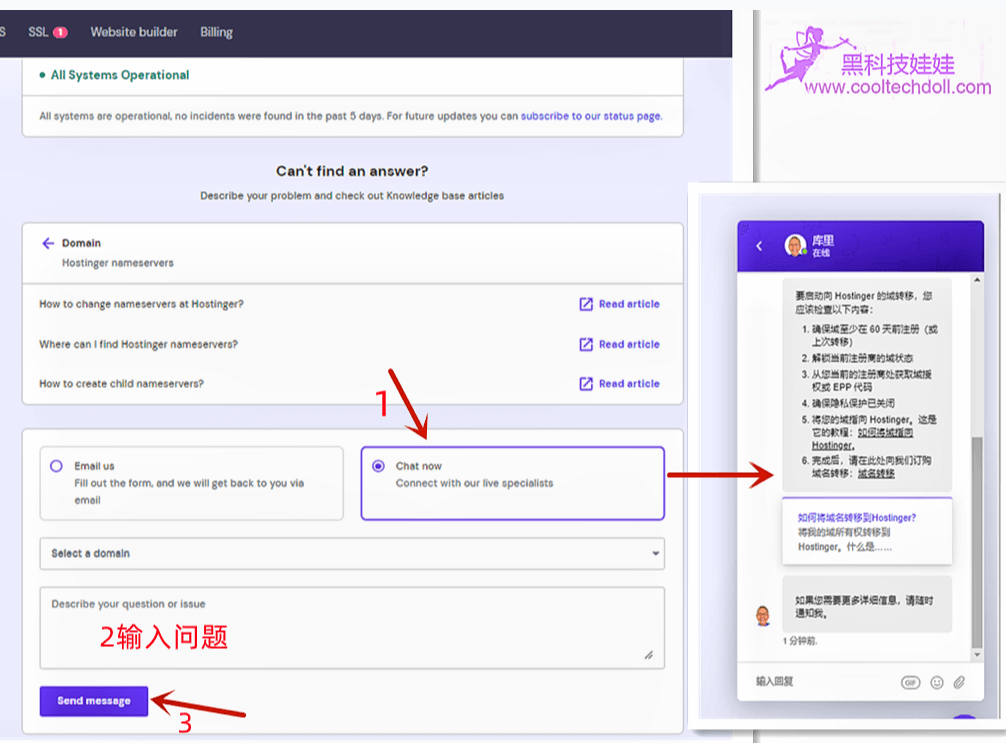This screenshot has width=1006, height=743.
Task: Go back using the chat header chevron
Action: 760,246
